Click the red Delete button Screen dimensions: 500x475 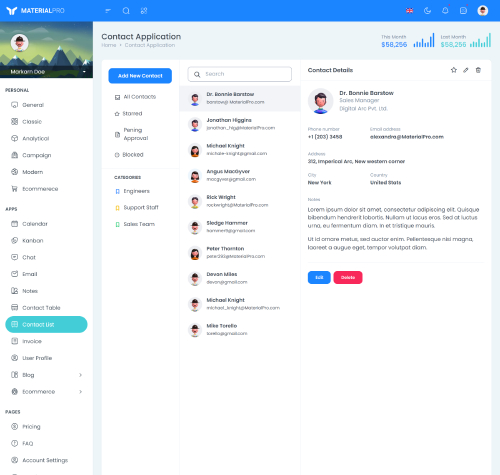pyautogui.click(x=348, y=277)
